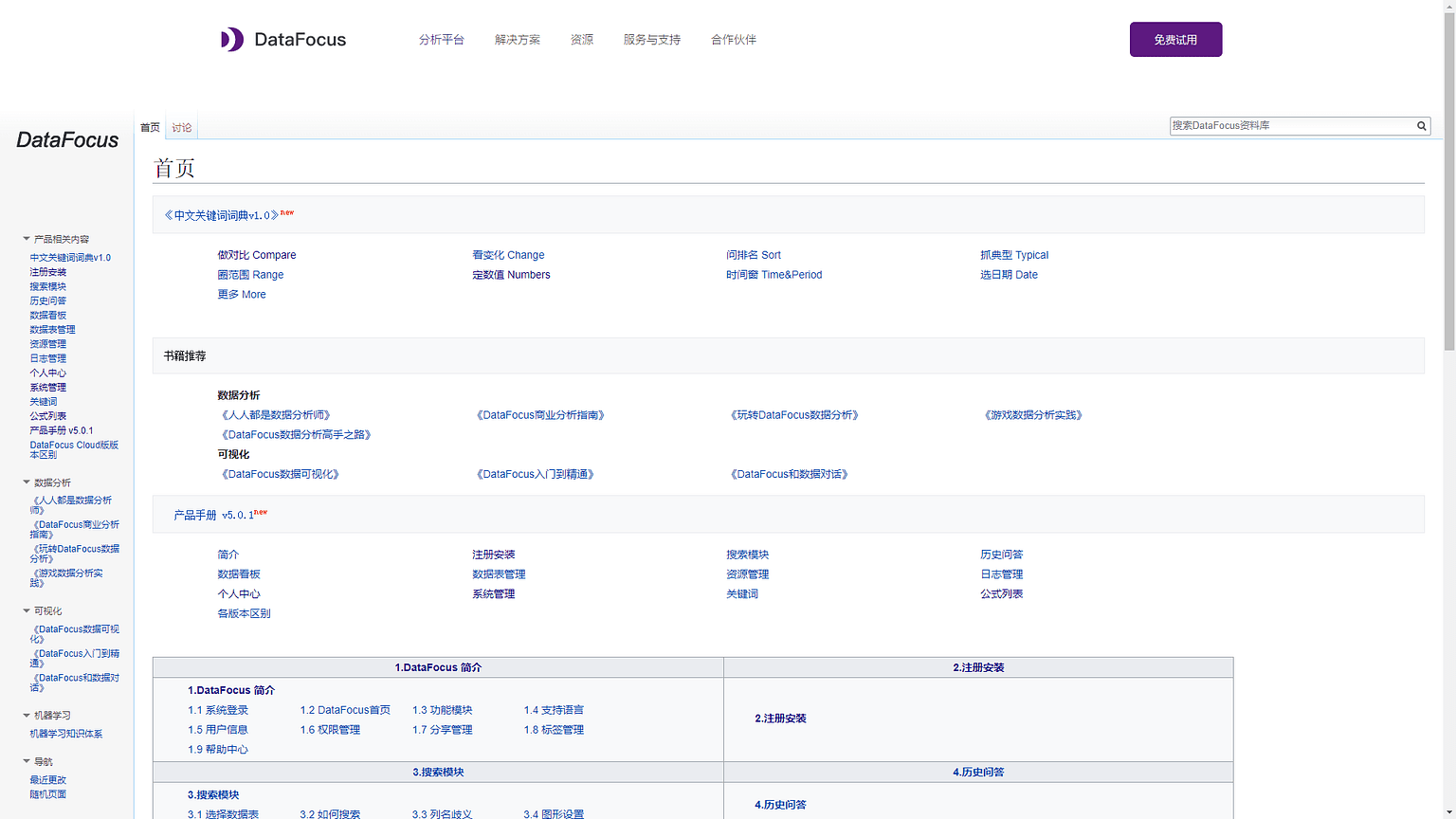Click the 更多 More link
Image resolution: width=1456 pixels, height=819 pixels.
coord(242,295)
